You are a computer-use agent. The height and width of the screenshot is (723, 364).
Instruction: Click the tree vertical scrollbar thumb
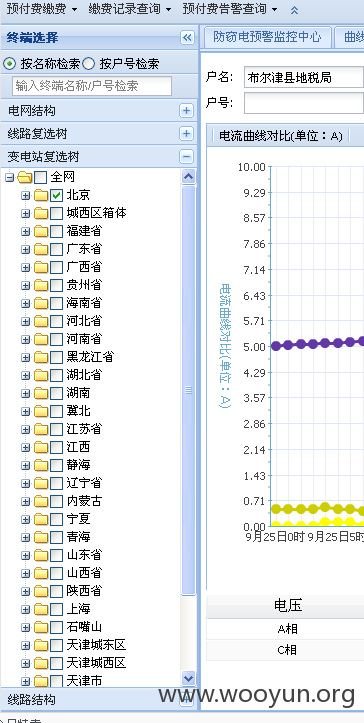point(188,390)
